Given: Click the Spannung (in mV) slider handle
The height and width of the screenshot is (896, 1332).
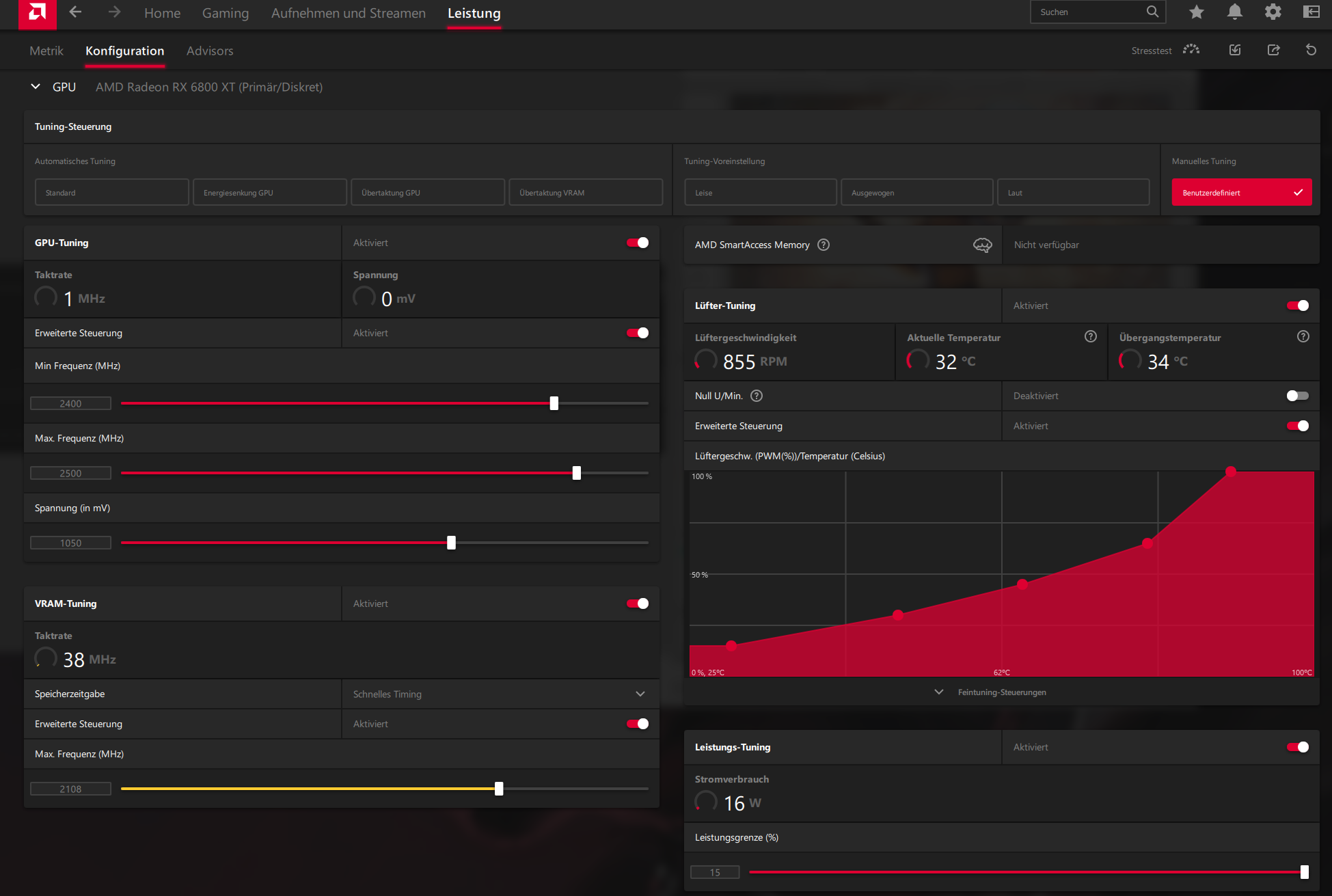Looking at the screenshot, I should click(x=451, y=543).
